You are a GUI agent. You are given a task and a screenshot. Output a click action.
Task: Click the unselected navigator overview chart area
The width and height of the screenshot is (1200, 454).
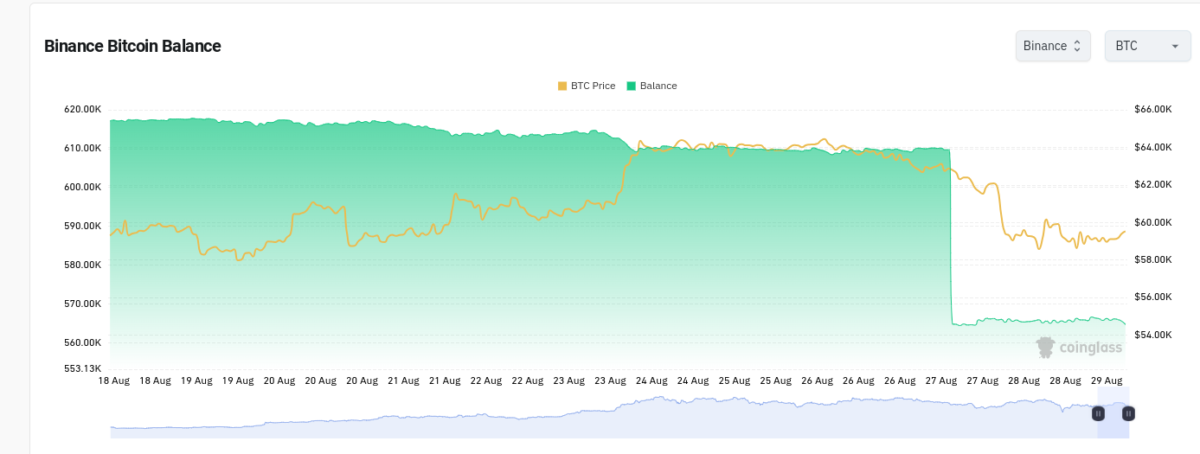[x=600, y=418]
